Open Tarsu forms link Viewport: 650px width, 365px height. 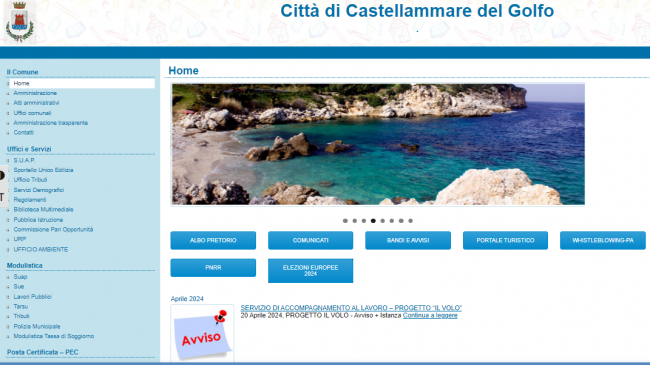pos(20,307)
